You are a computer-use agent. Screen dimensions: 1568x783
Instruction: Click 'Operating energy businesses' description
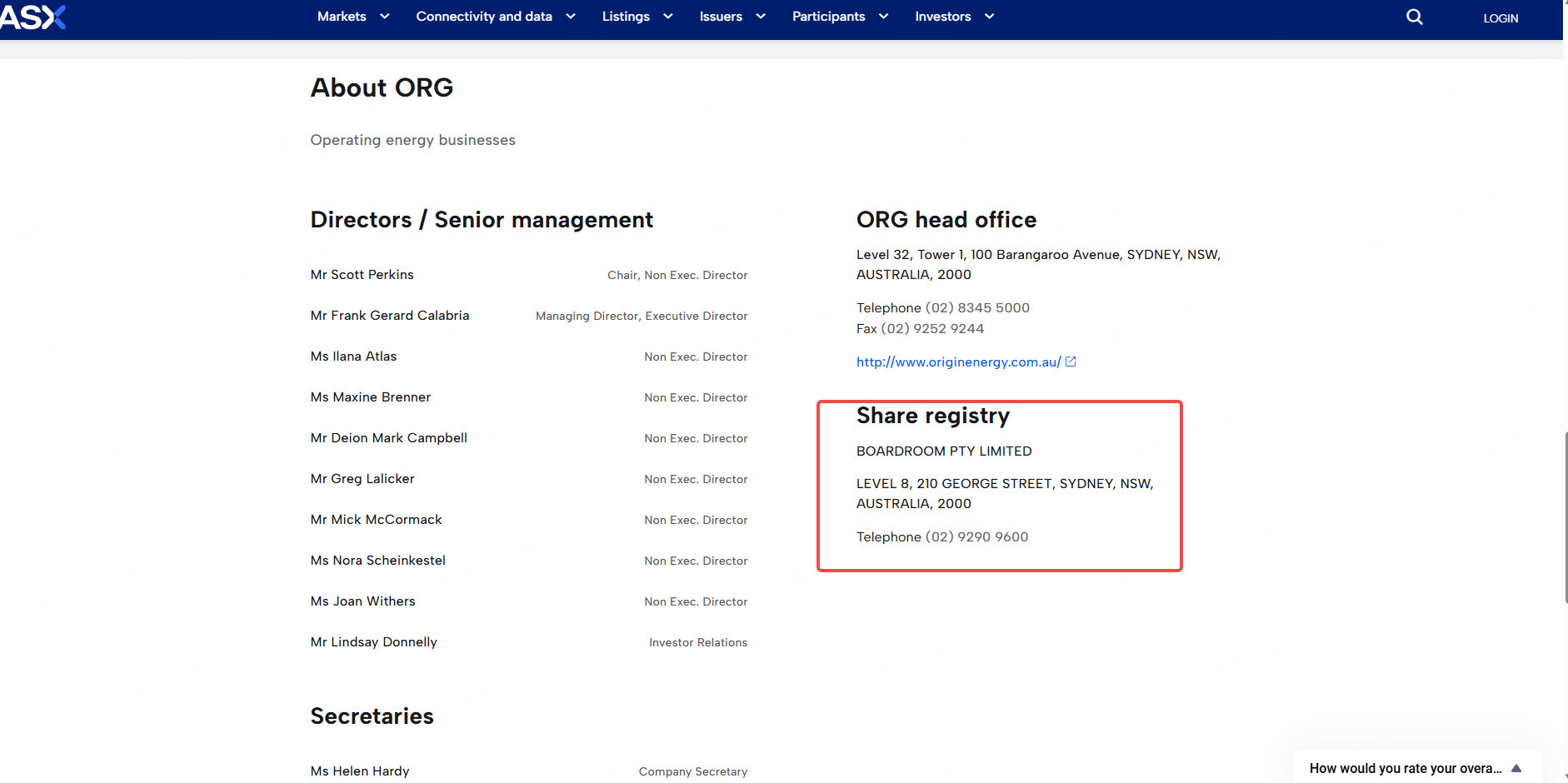pyautogui.click(x=412, y=140)
